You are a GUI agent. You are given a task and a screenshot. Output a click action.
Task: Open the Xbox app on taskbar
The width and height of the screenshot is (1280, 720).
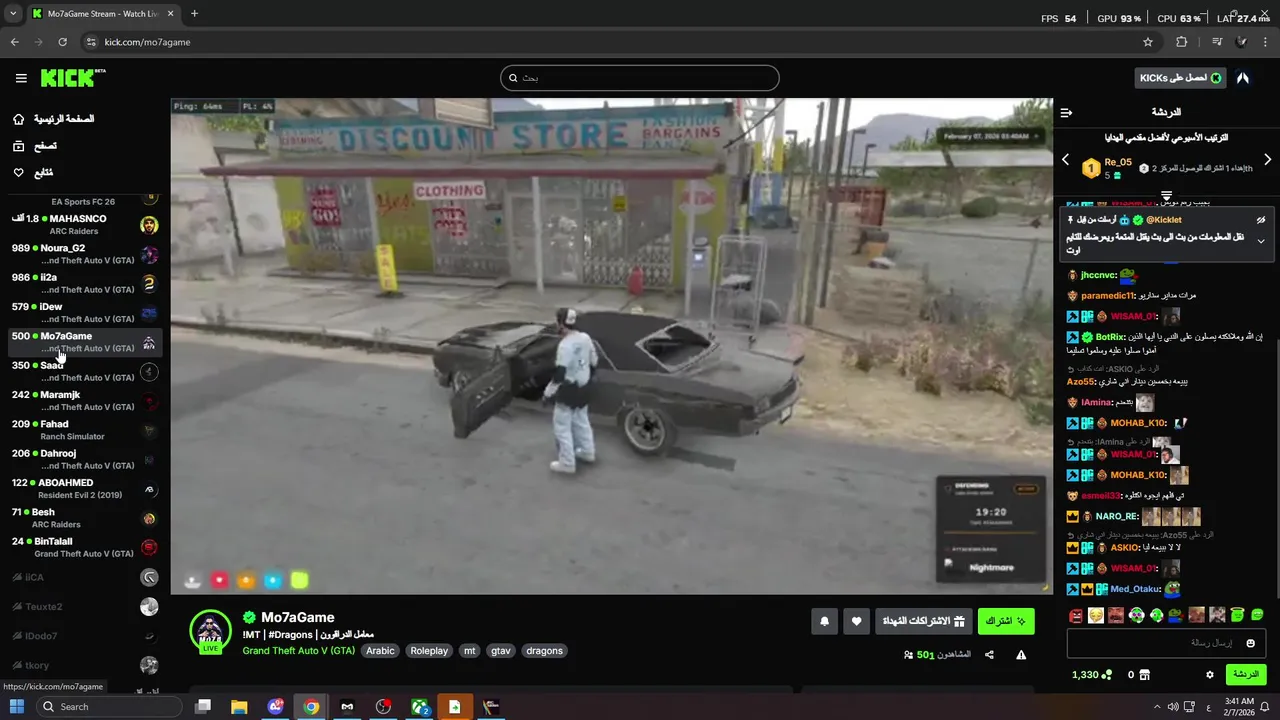(x=420, y=707)
